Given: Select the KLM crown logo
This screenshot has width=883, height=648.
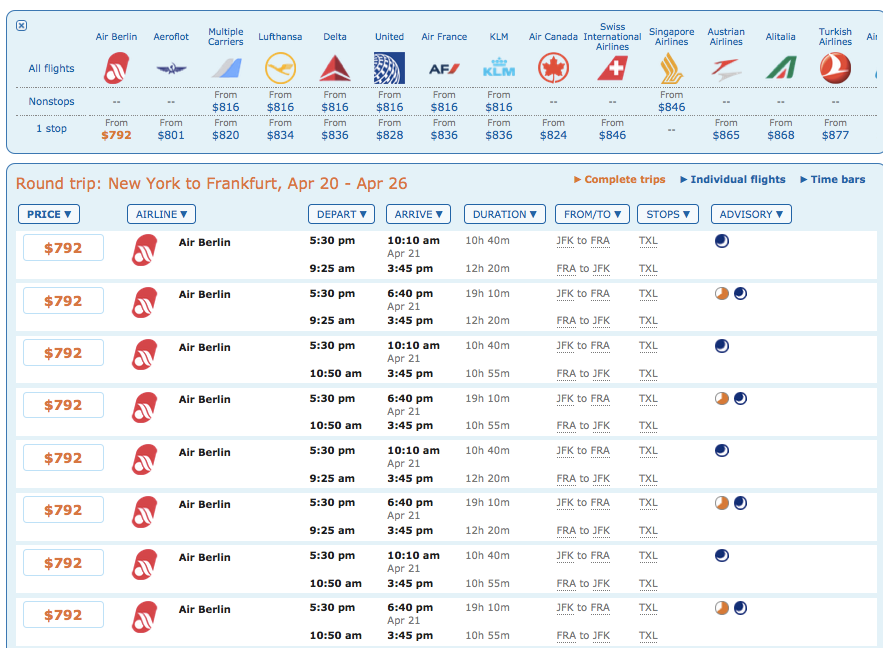Looking at the screenshot, I should tap(498, 68).
